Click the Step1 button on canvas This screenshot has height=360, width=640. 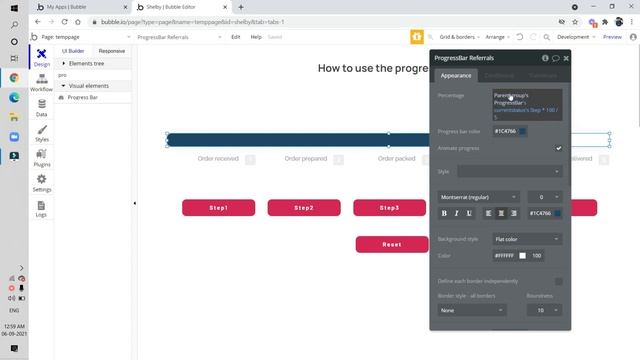click(x=218, y=208)
